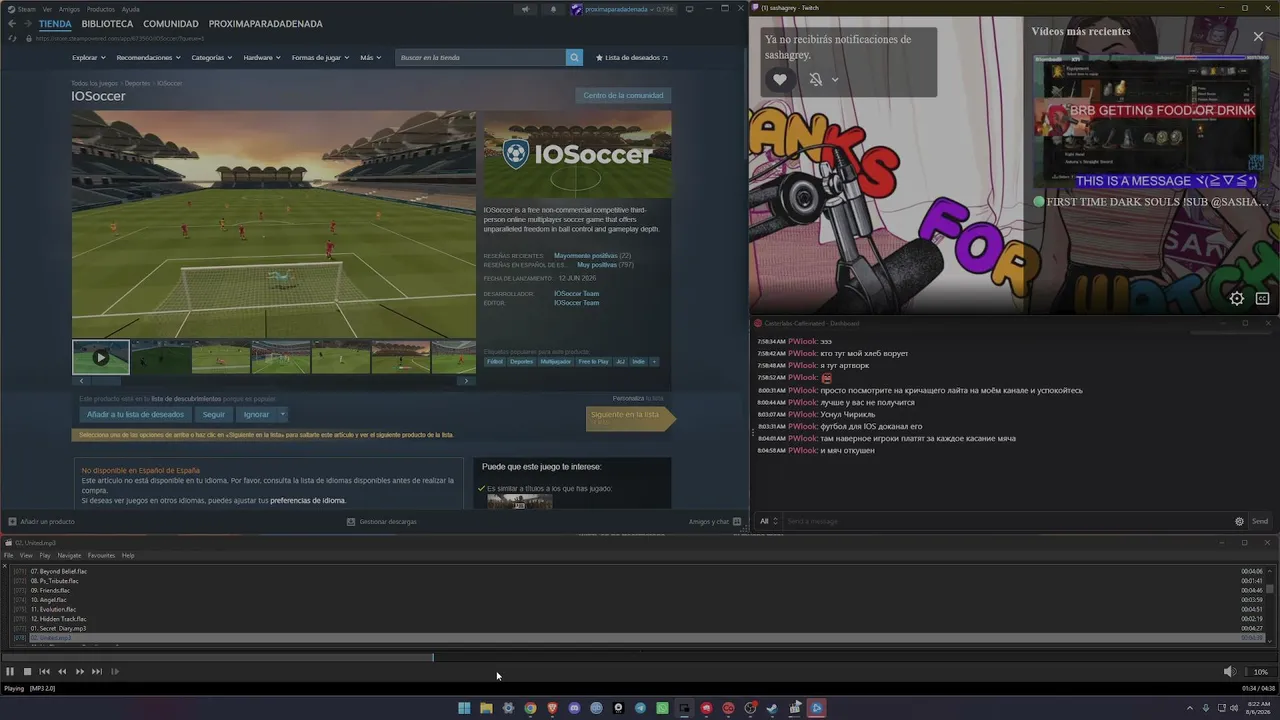
Task: Expand the Recomendaciones dropdown
Action: [x=148, y=58]
